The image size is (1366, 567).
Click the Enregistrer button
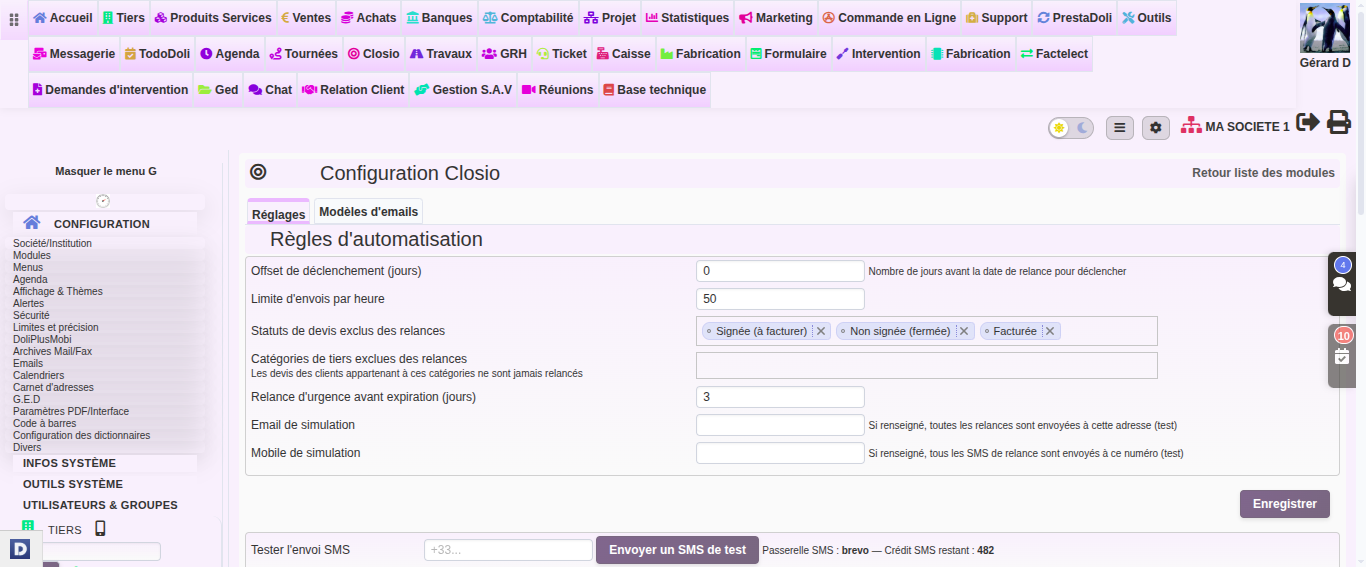1285,504
